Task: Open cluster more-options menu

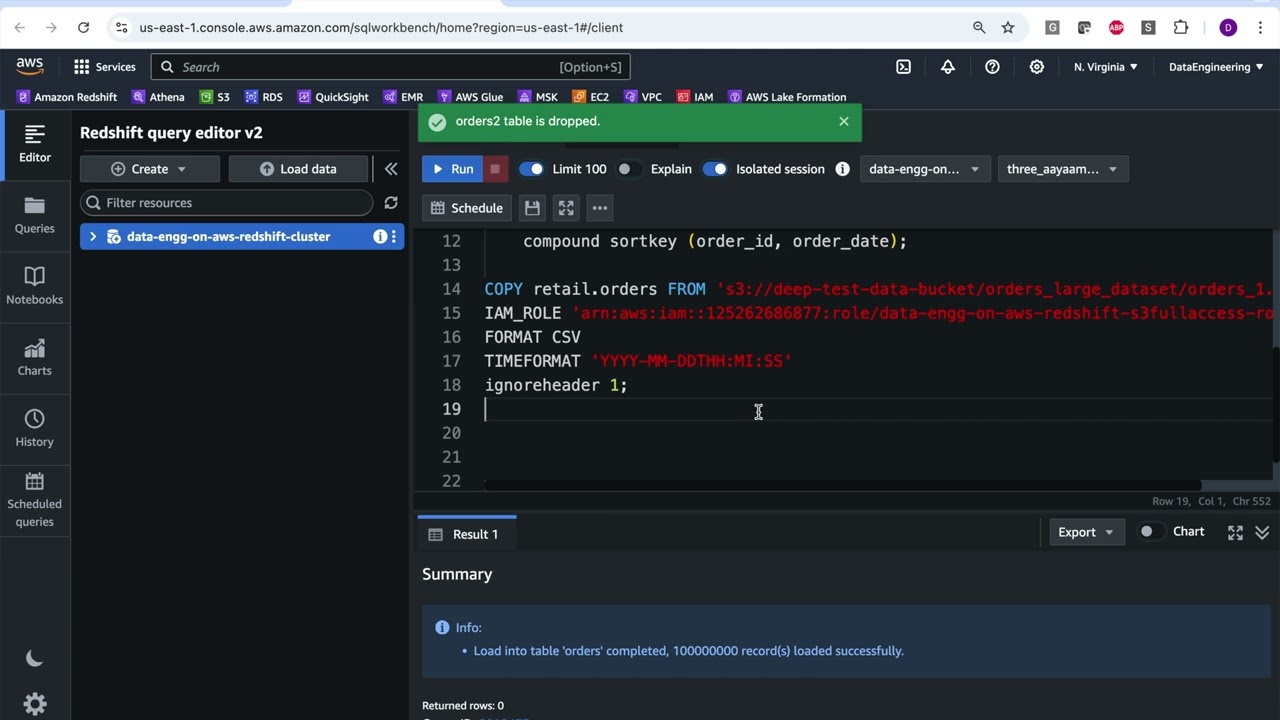Action: pos(394,237)
